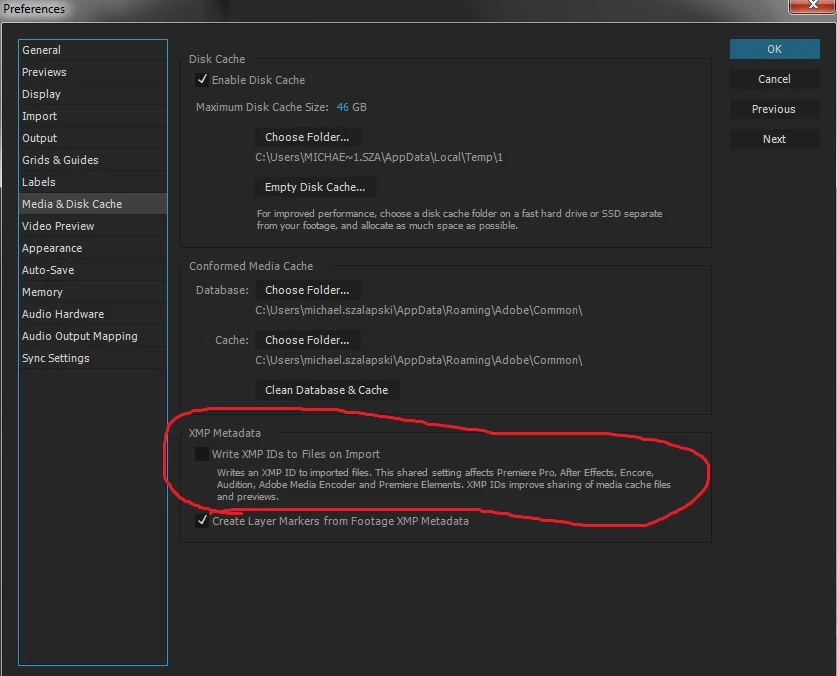The height and width of the screenshot is (676, 837).
Task: Click the Disk Cache section heading
Action: [x=217, y=59]
